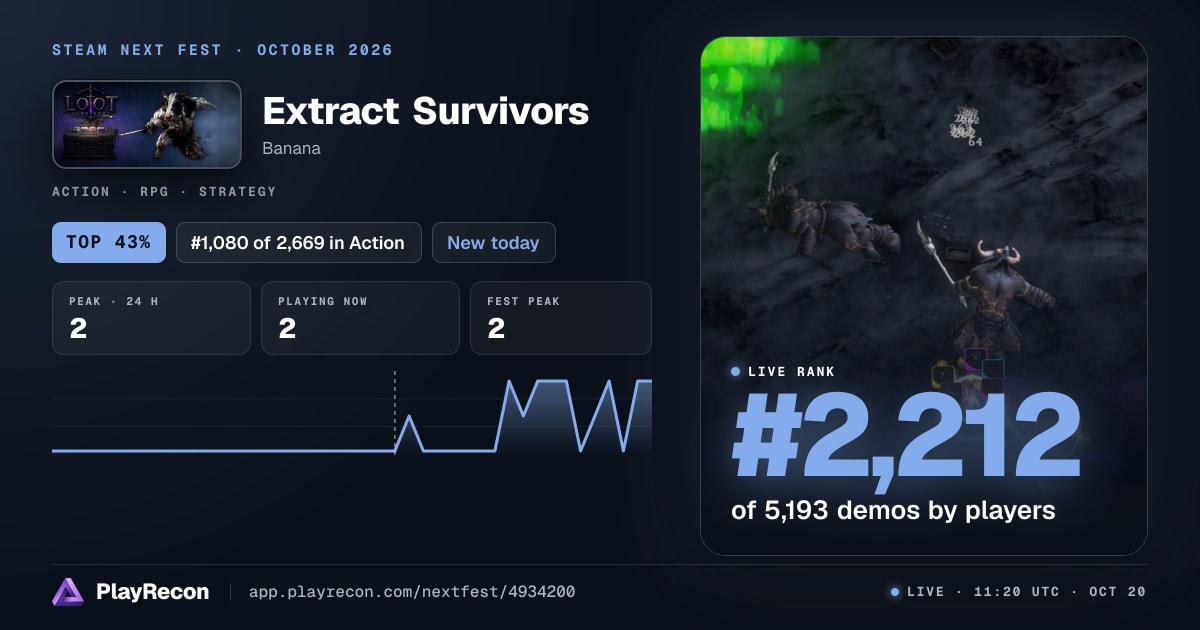Click the 11:20 UTC timestamp
1200x630 pixels.
(1016, 592)
